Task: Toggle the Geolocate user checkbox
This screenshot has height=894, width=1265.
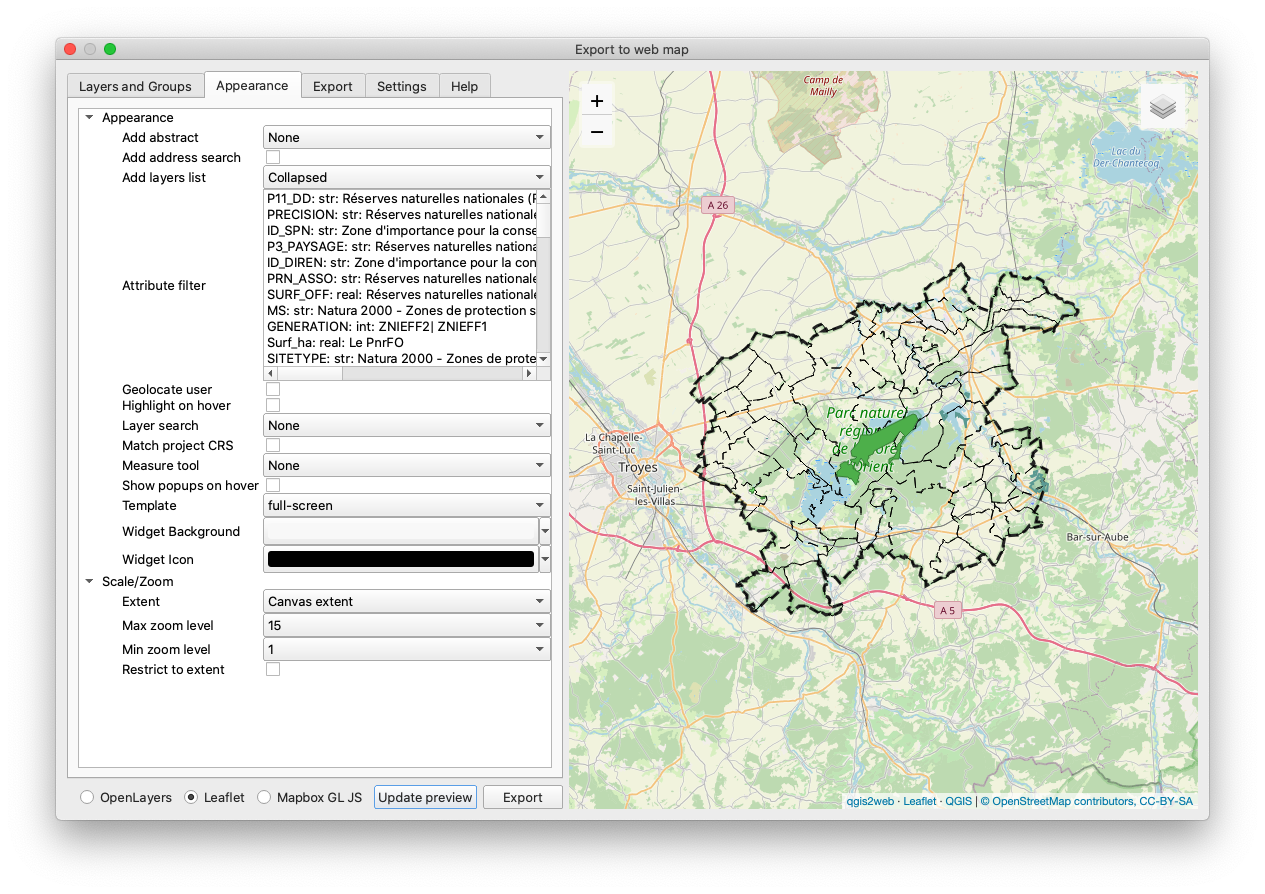Action: pos(273,389)
